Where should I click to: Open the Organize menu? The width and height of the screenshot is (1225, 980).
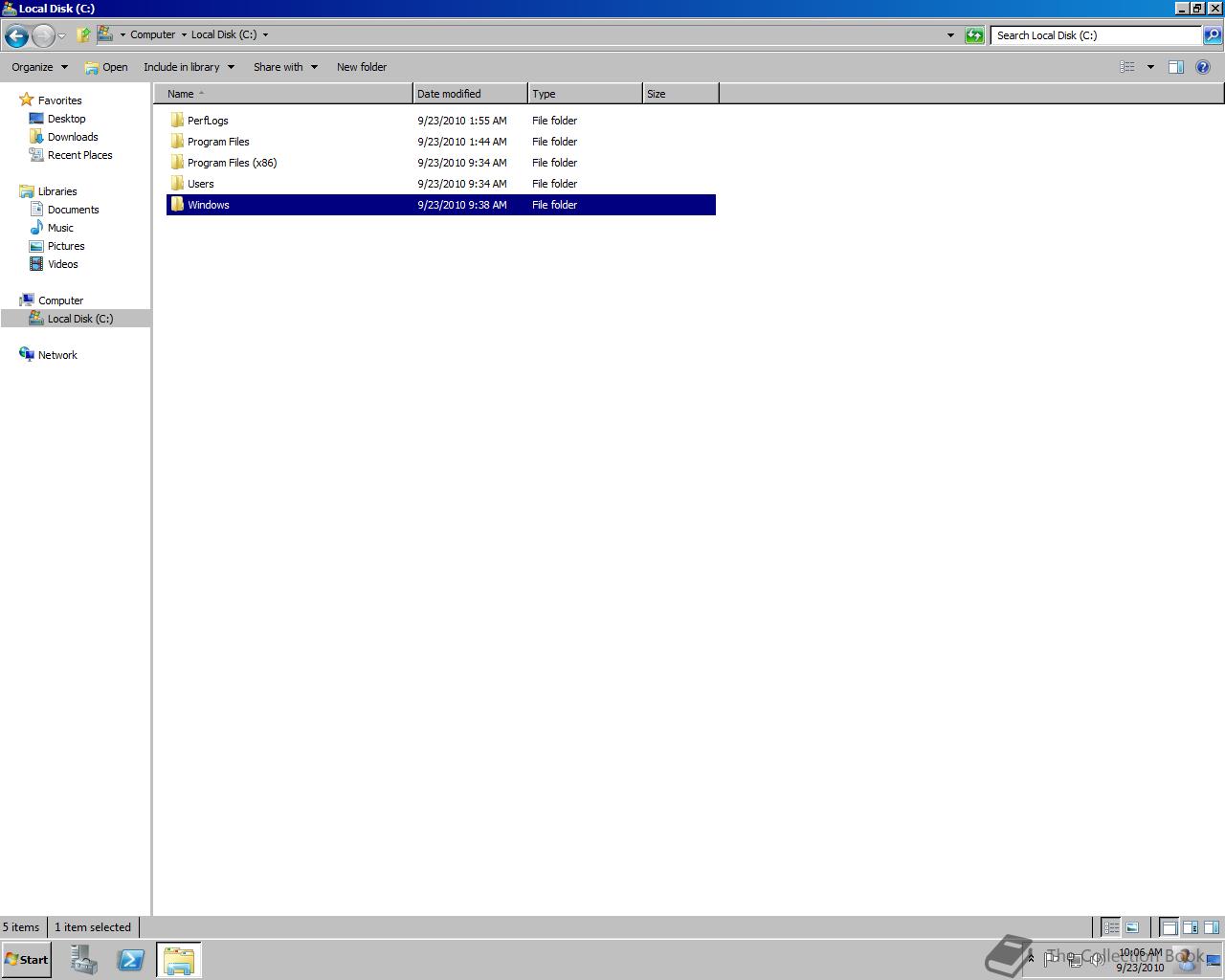click(40, 67)
